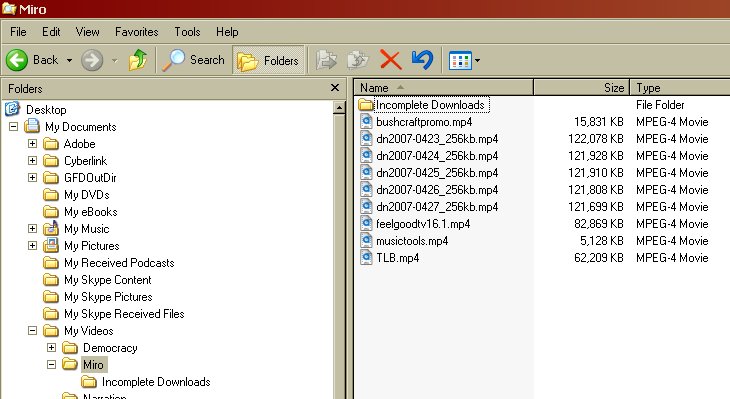Select dn2007-0425_256kb.mp4 file icon
The height and width of the screenshot is (399, 730).
(x=366, y=173)
